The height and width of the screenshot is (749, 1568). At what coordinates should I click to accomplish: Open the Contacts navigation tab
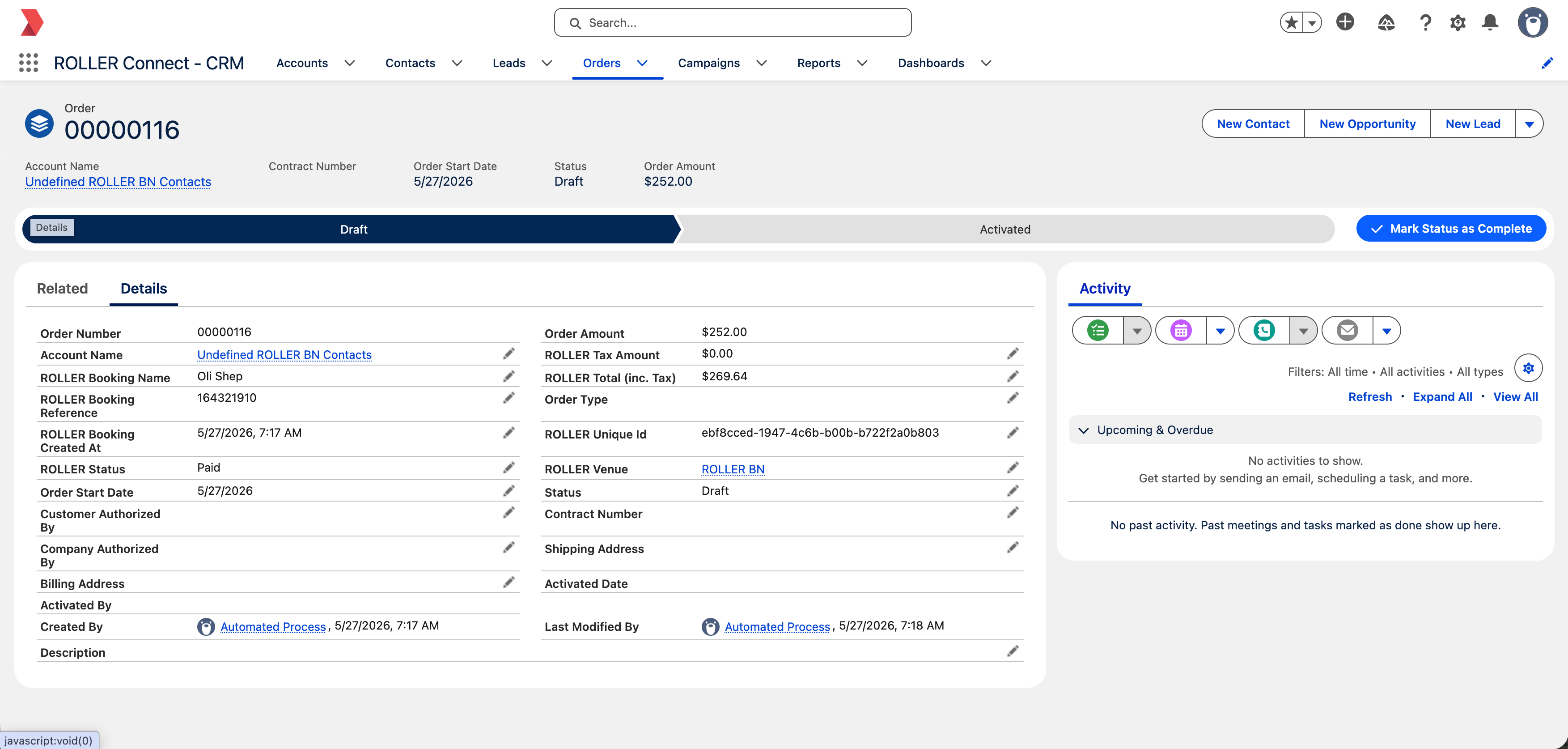point(410,64)
